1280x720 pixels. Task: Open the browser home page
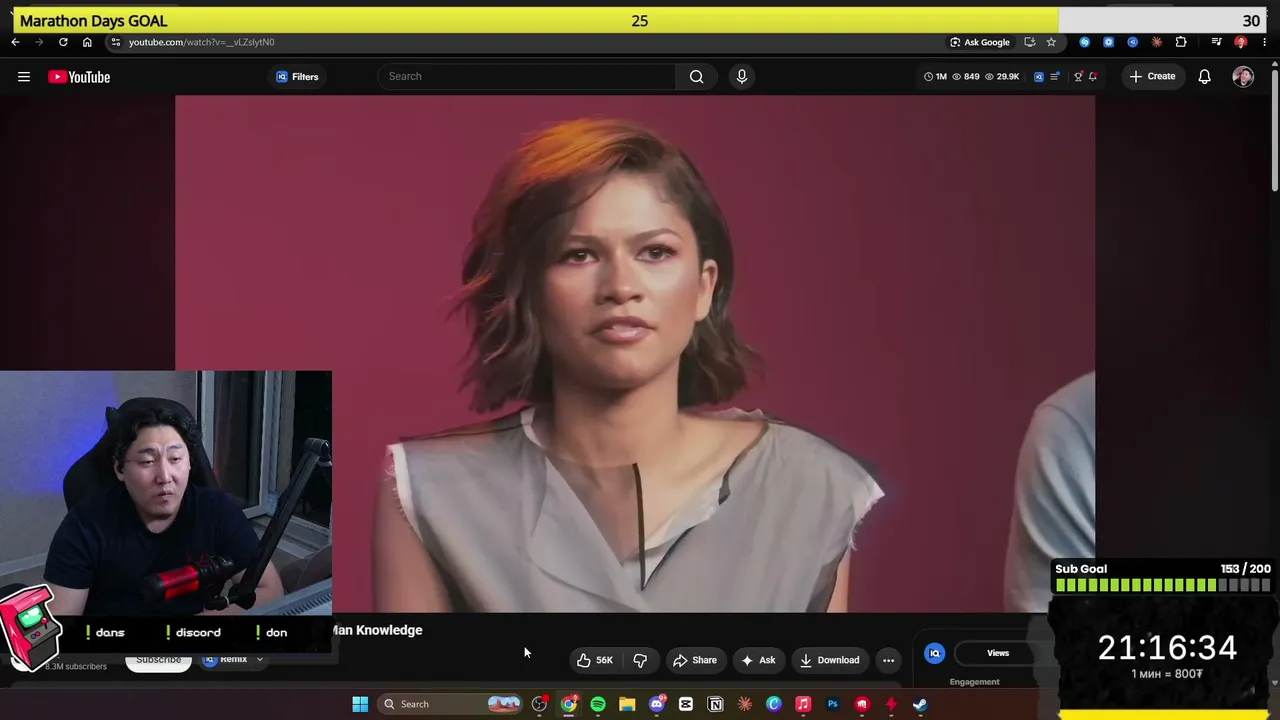coord(87,42)
